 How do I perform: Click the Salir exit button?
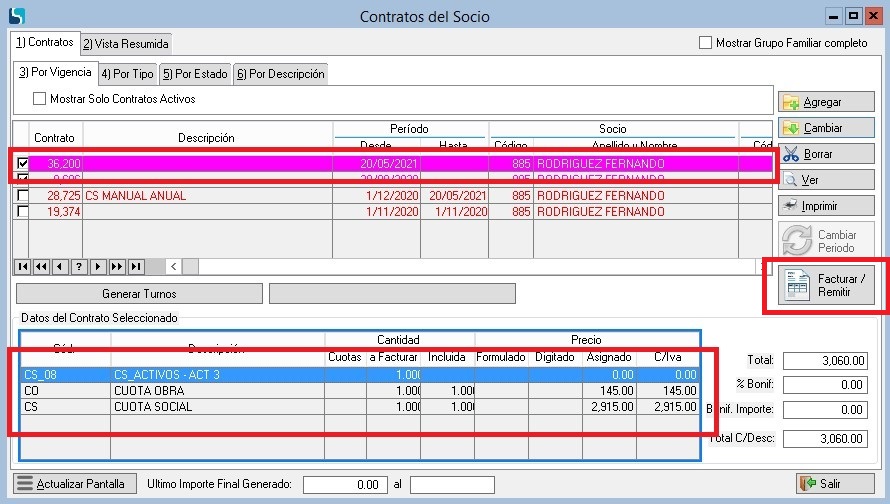click(x=834, y=484)
